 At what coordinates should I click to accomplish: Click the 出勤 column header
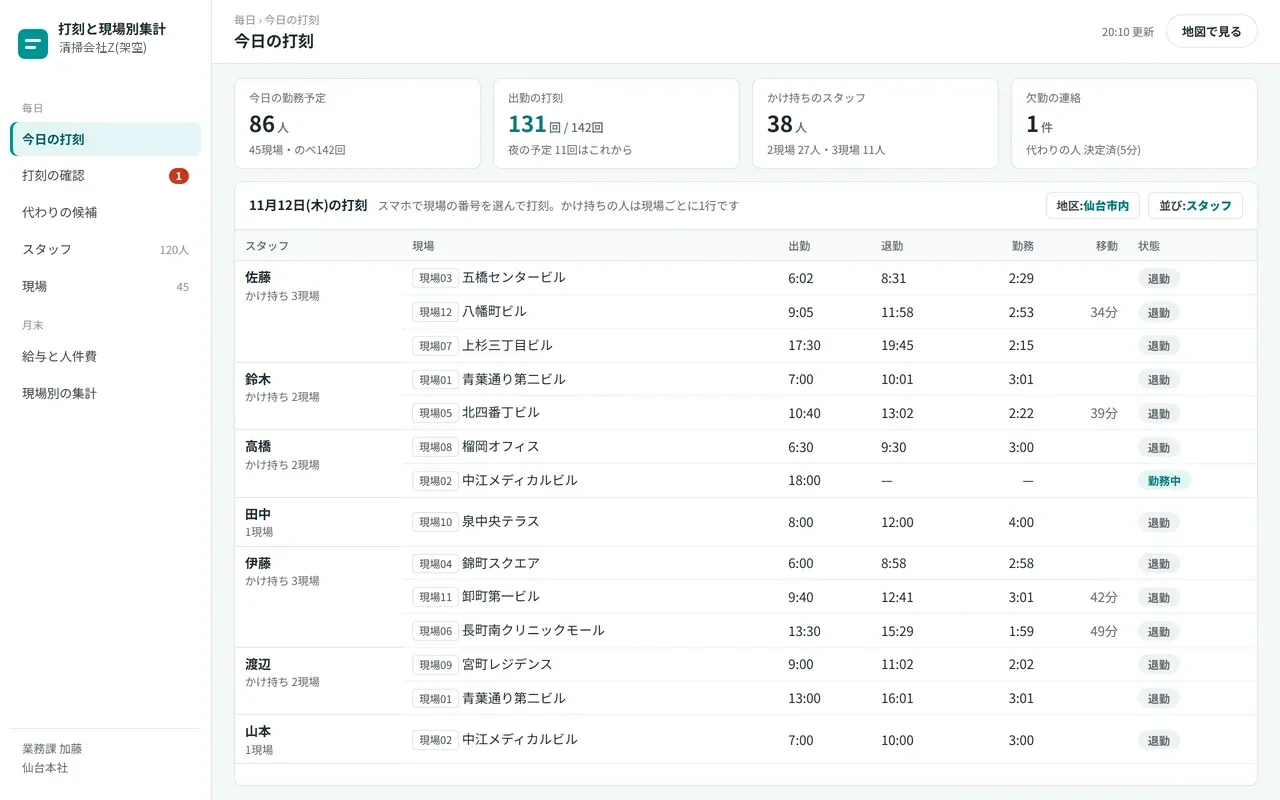(x=799, y=246)
